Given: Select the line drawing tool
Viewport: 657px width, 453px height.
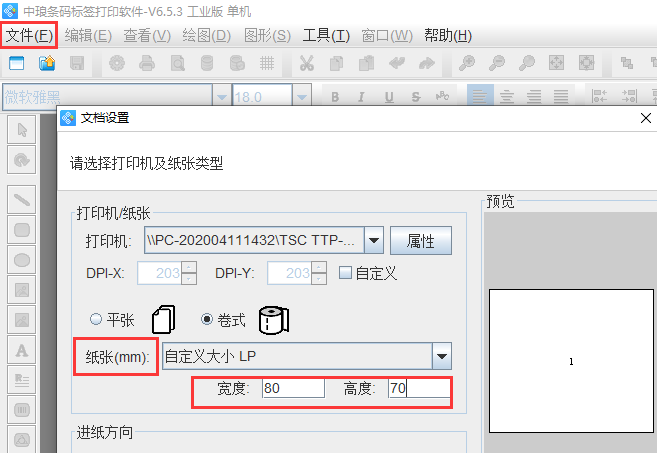Looking at the screenshot, I should [21, 198].
